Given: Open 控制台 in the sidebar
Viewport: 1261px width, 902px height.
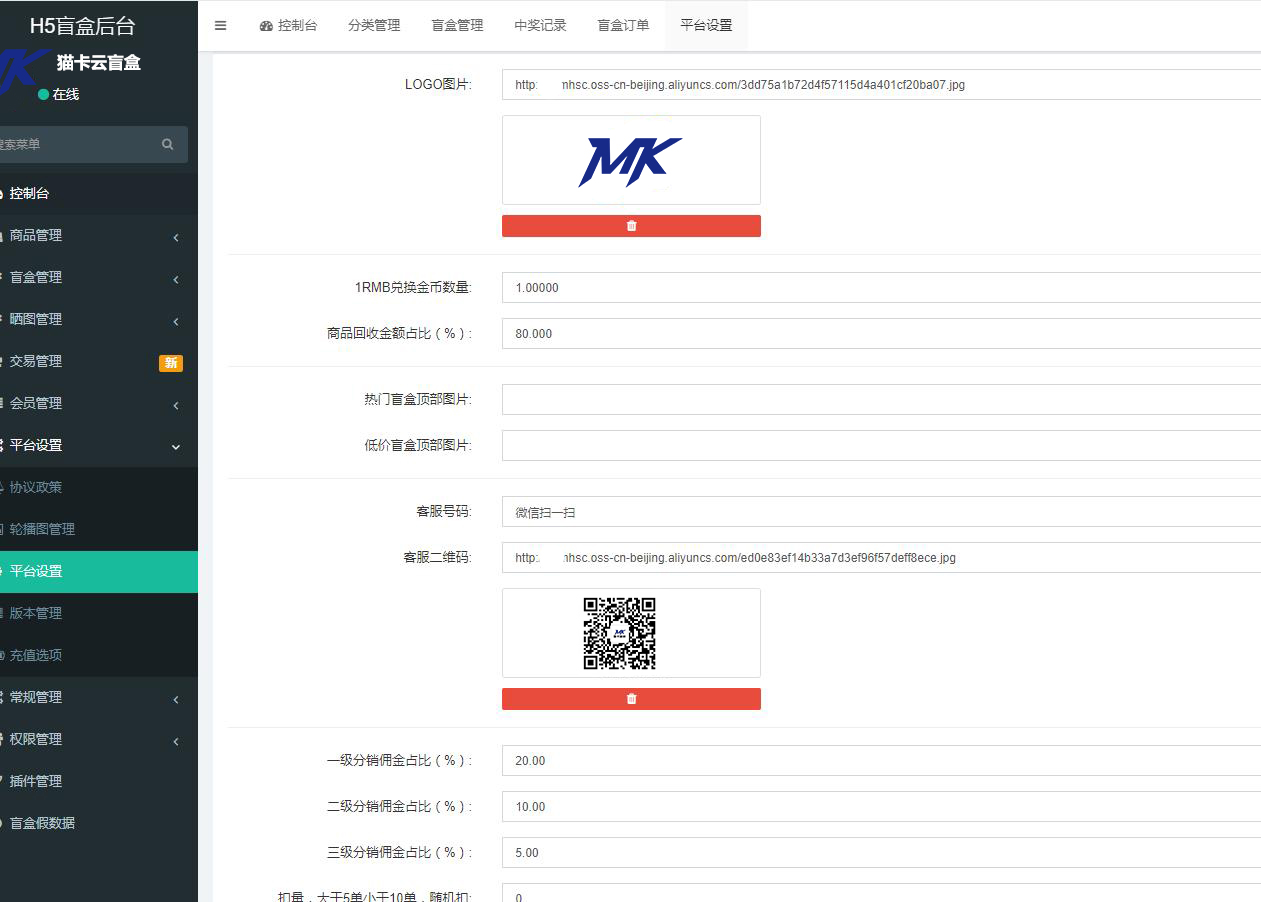Looking at the screenshot, I should click(x=99, y=194).
